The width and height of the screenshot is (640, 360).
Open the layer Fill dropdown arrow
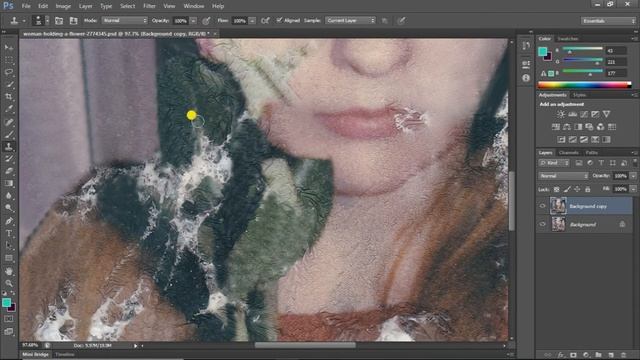[x=633, y=189]
